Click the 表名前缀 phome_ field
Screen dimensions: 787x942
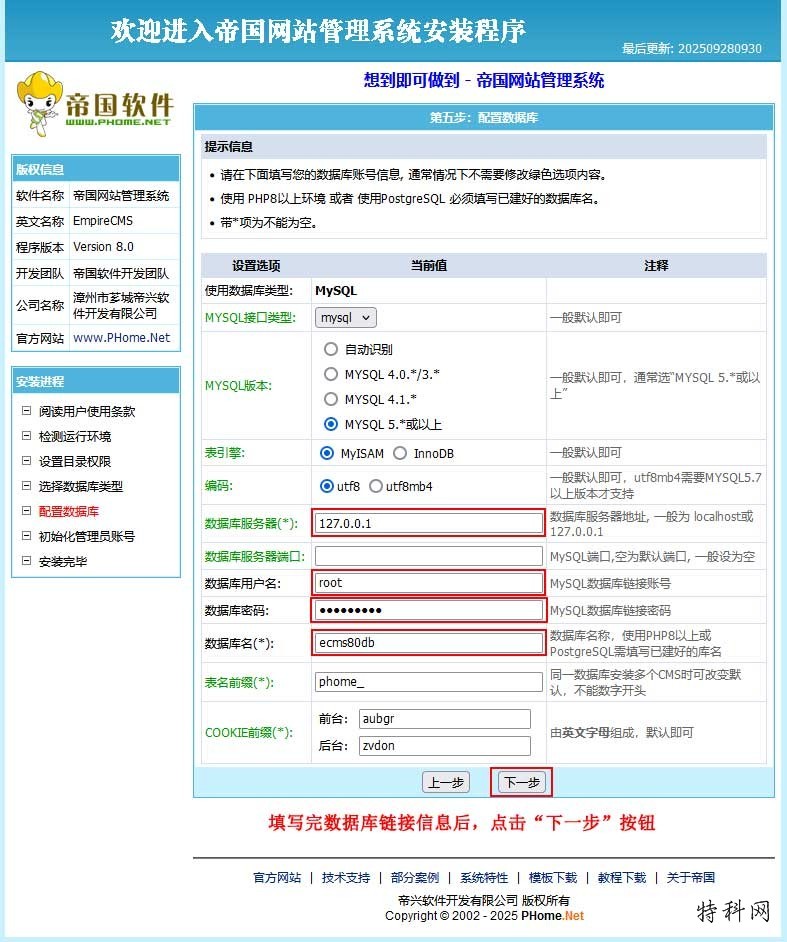(x=428, y=682)
